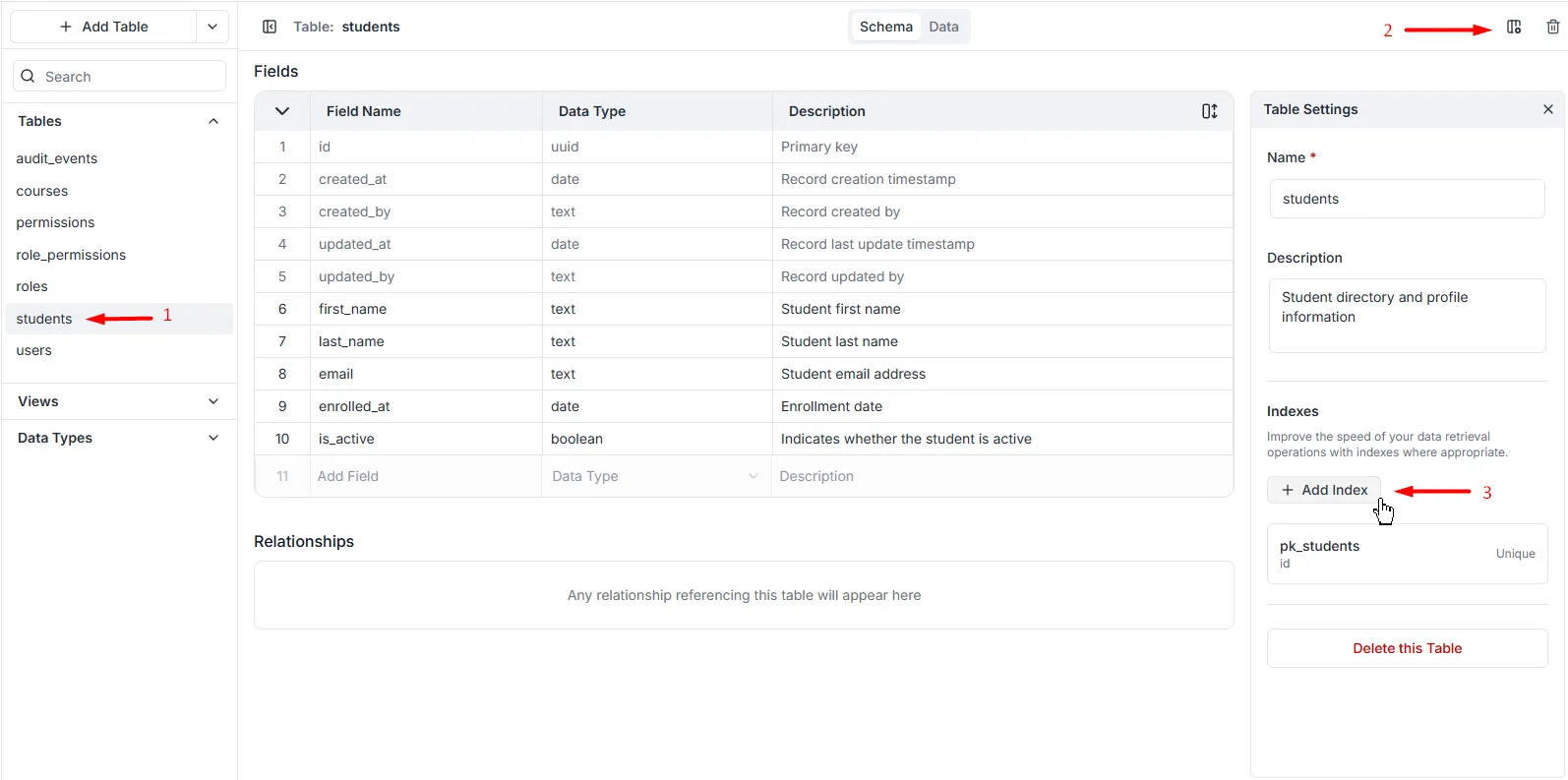Open the table settings panel icon
1568x780 pixels.
pyautogui.click(x=1514, y=28)
